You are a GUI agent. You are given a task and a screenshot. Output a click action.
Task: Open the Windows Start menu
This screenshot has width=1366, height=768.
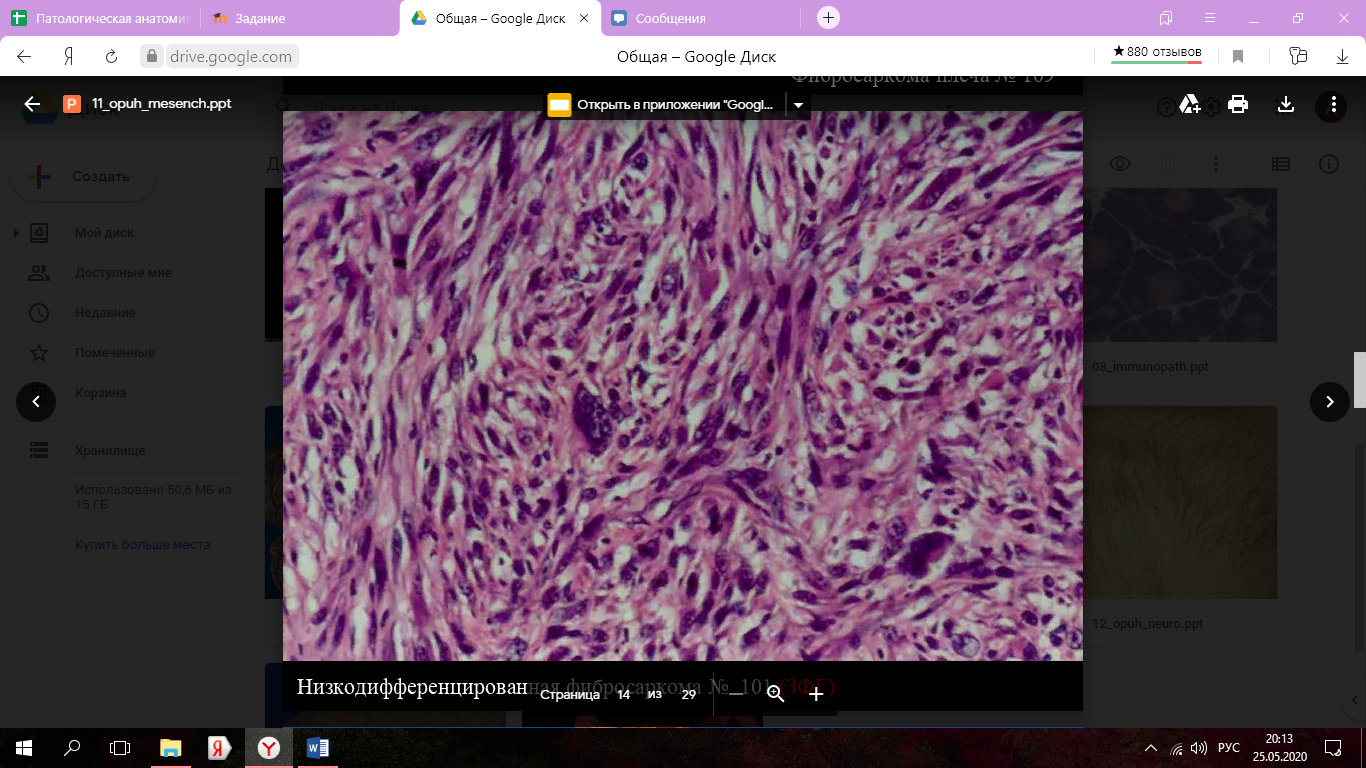pyautogui.click(x=24, y=747)
